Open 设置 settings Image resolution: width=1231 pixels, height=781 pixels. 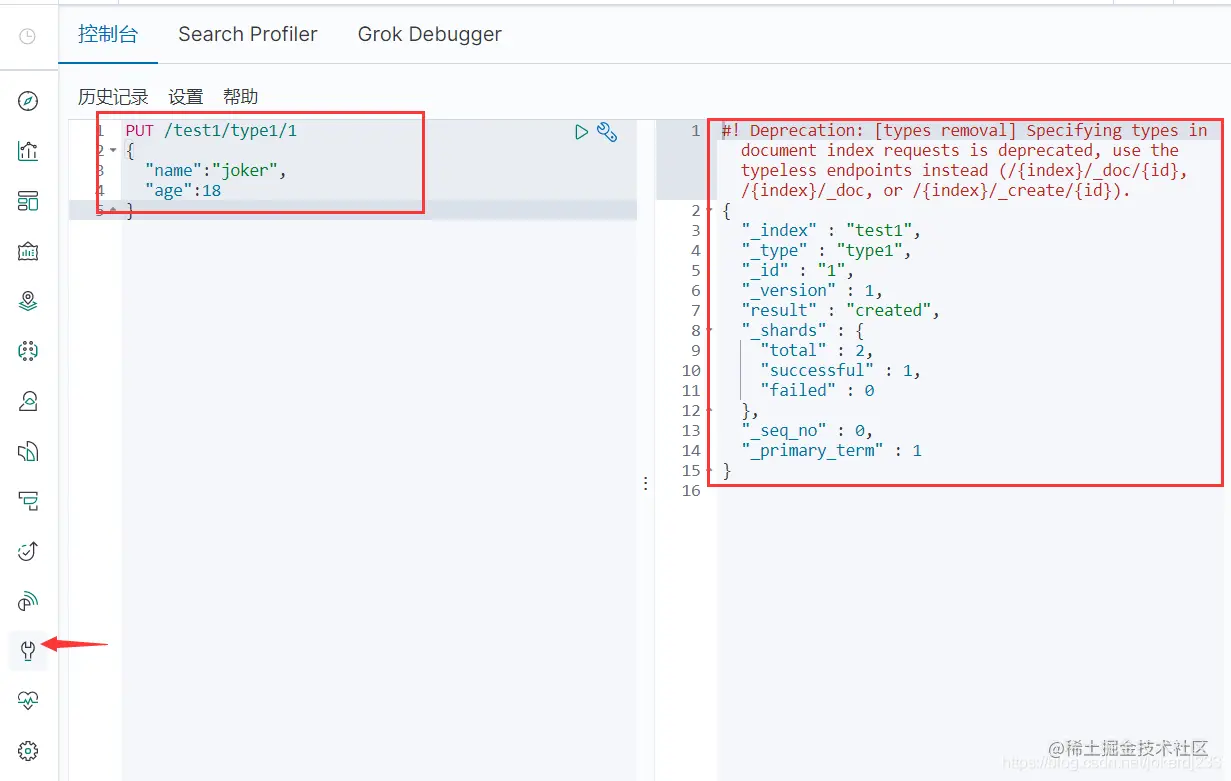coord(186,96)
